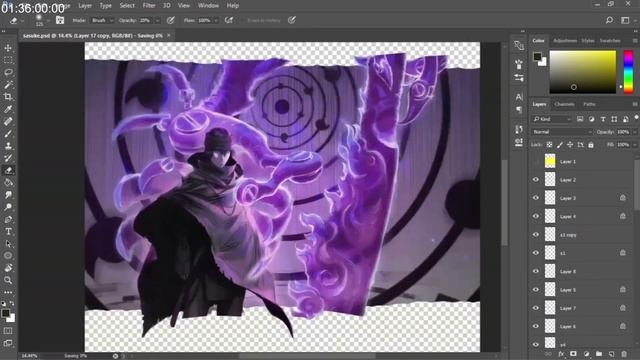The width and height of the screenshot is (640, 360).
Task: Select the Eraser tool in left toolbar
Action: pos(8,170)
